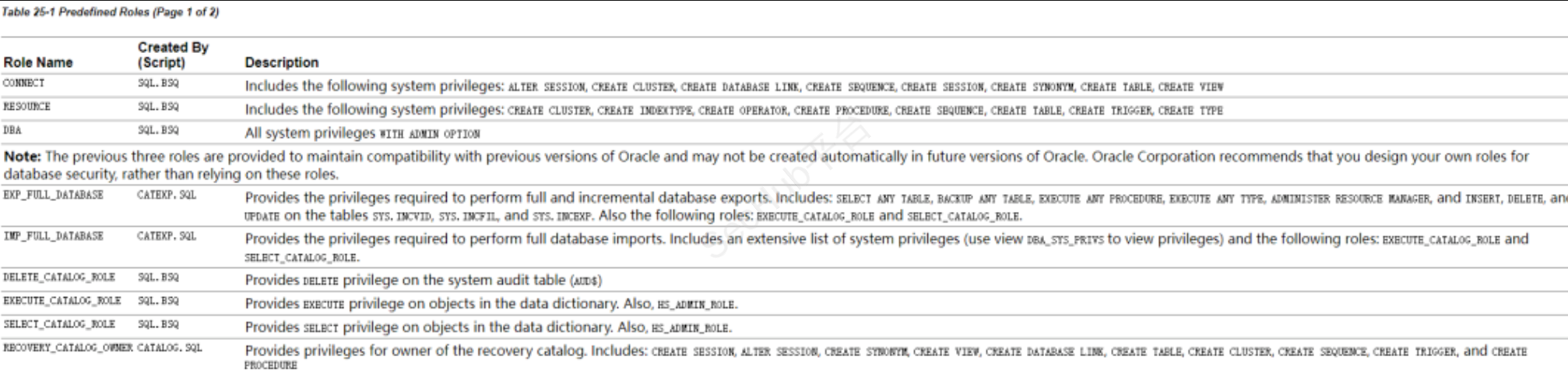The height and width of the screenshot is (371, 1568).
Task: Click the EXP_FULL_DATABASE role name
Action: click(x=54, y=195)
